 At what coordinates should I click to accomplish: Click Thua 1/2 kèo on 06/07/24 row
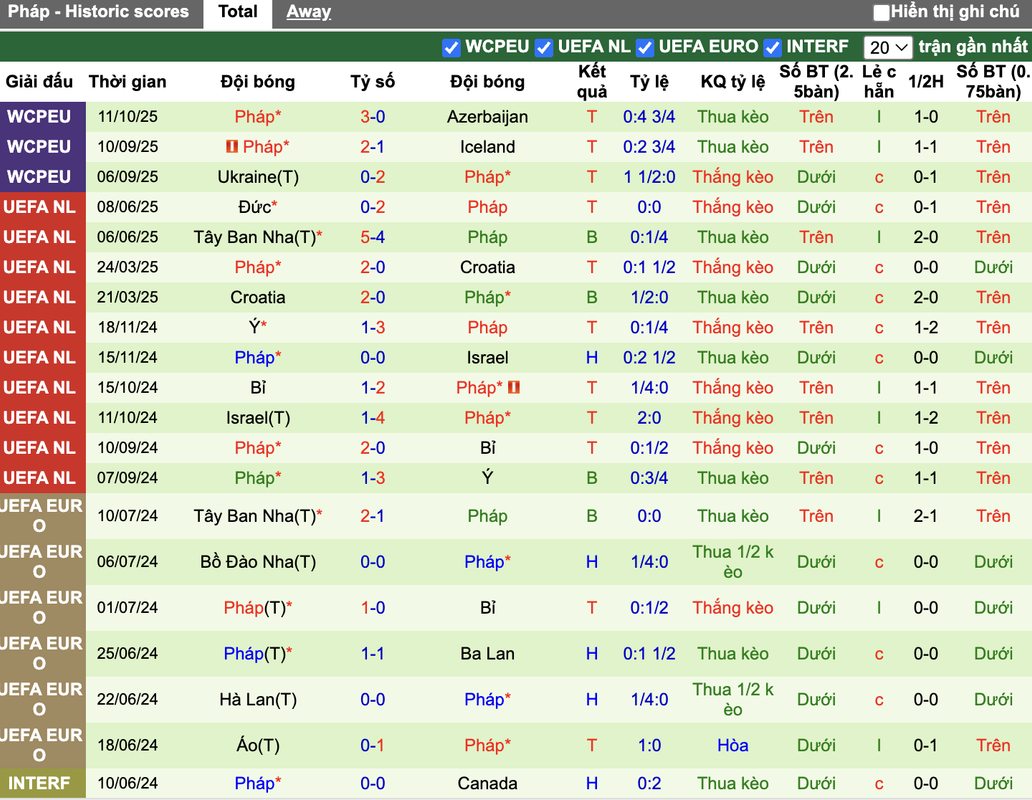click(x=733, y=562)
